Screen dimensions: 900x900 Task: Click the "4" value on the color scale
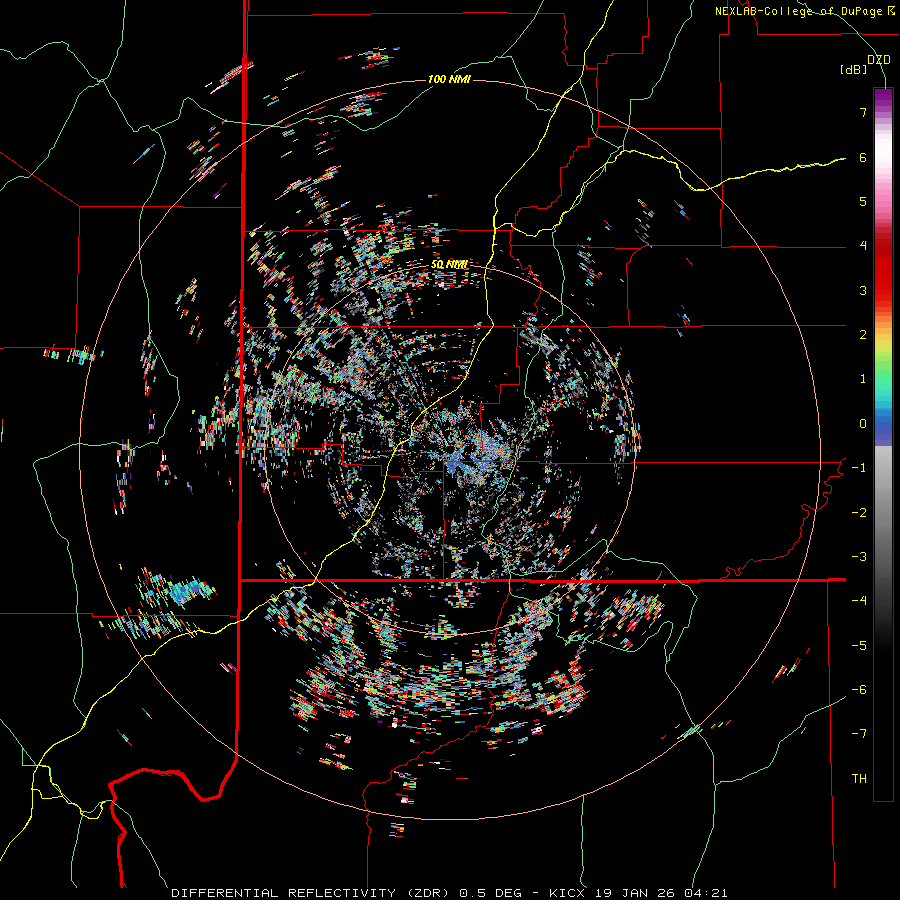point(863,246)
